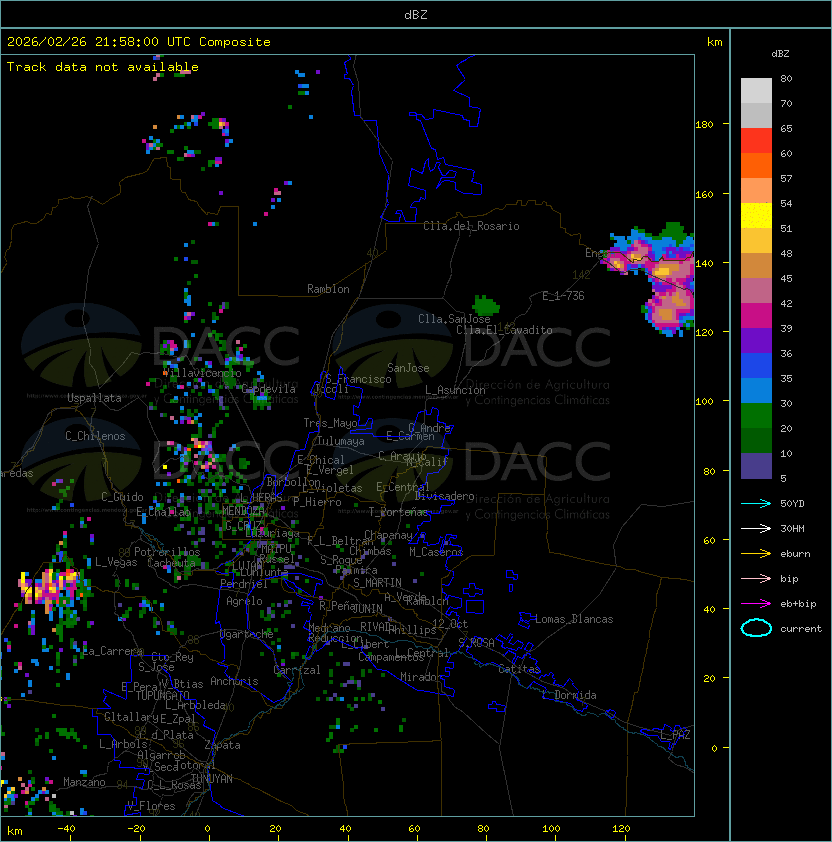Click the Lomas_Blancas location label
Screen dimensions: 832x842
[574, 619]
